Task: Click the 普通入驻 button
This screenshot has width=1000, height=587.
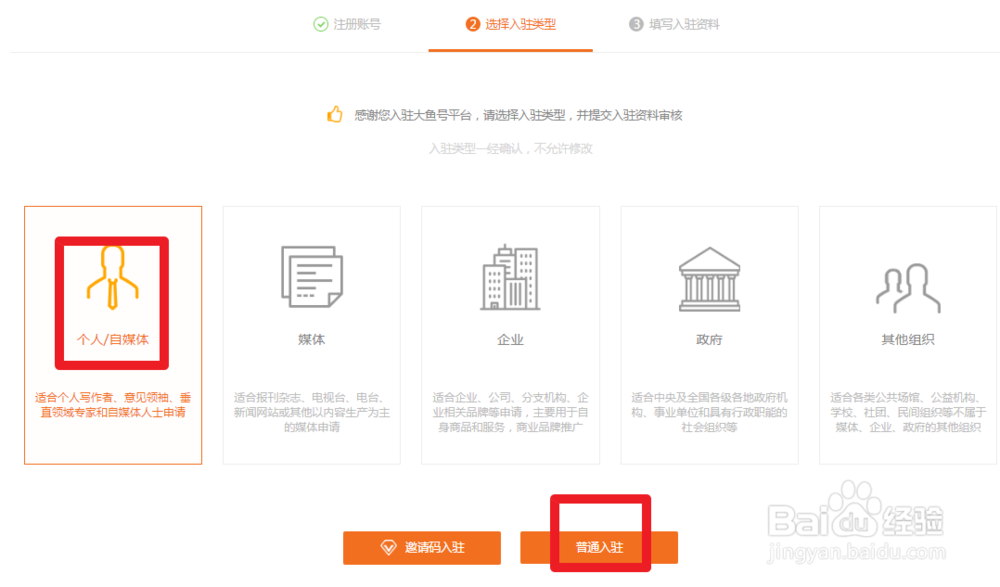Action: (x=601, y=547)
